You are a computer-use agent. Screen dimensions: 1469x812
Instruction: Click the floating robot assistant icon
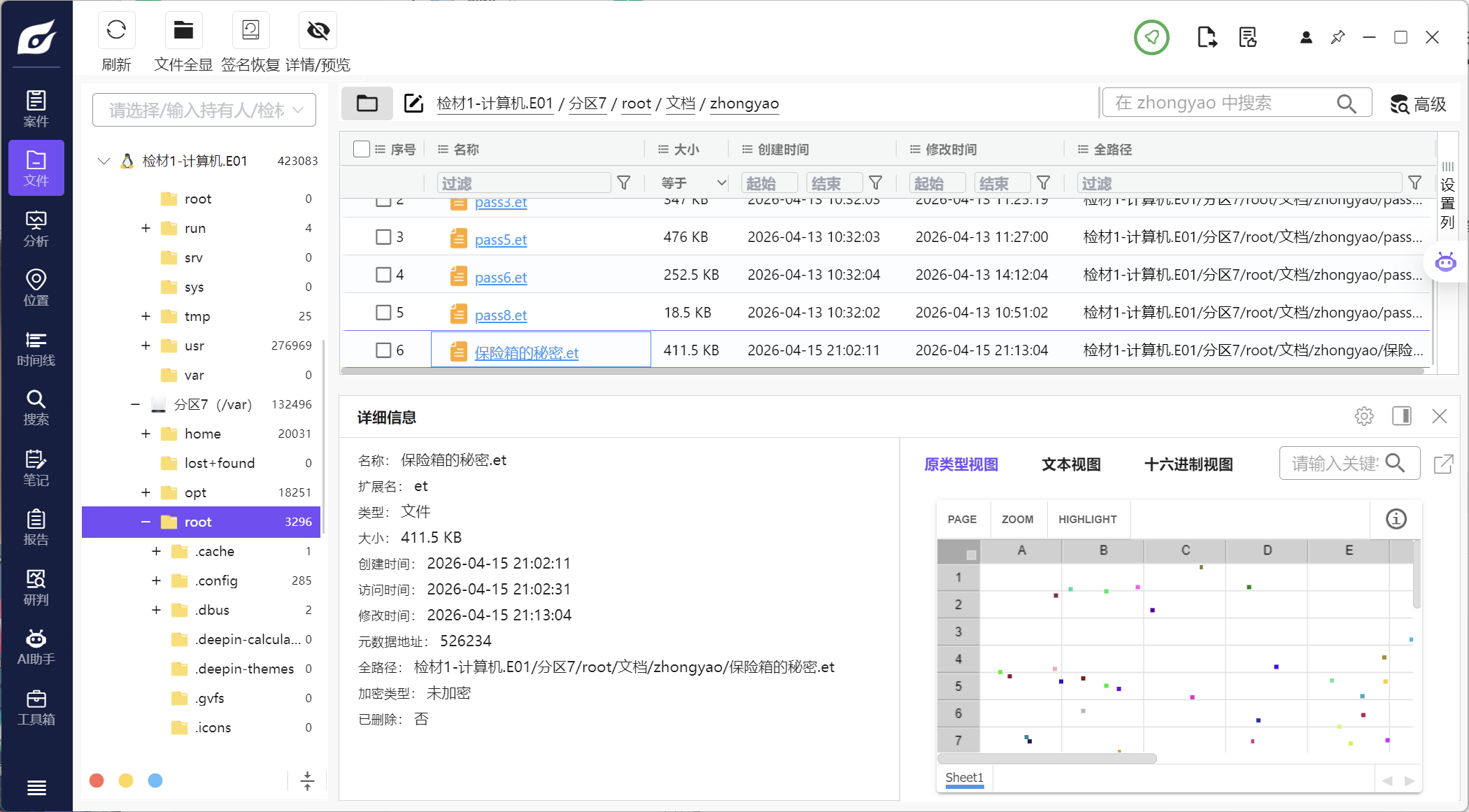(x=1445, y=262)
